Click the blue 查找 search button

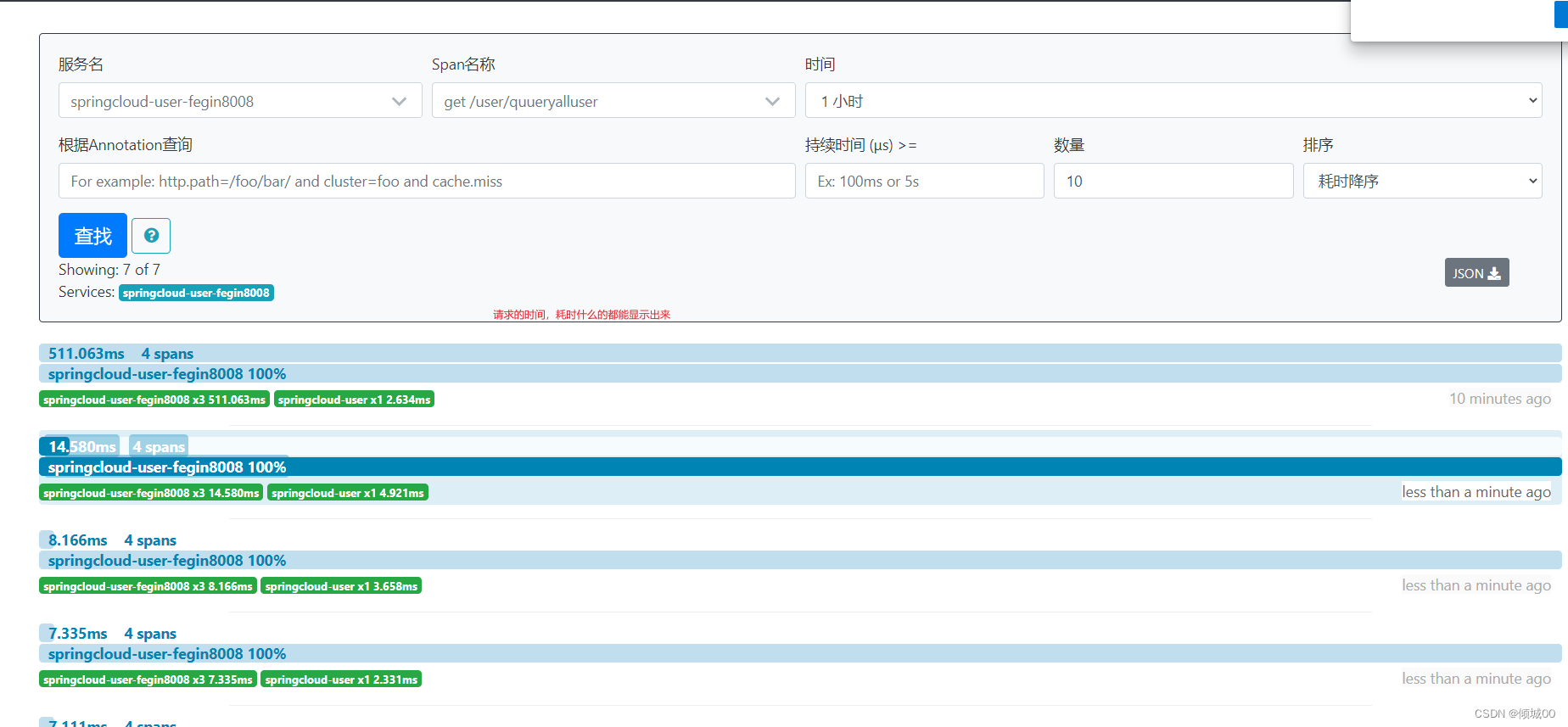pos(92,235)
